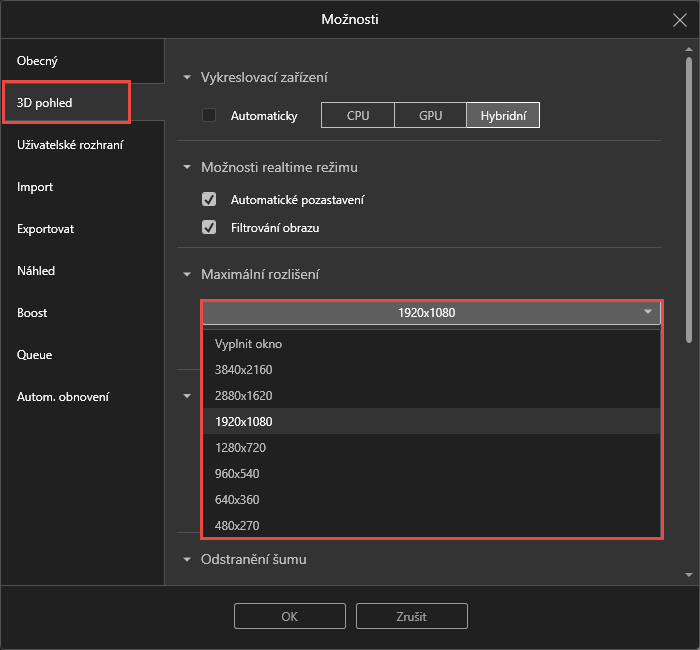
Task: Uncheck Automatické pozastavení option
Action: point(209,199)
